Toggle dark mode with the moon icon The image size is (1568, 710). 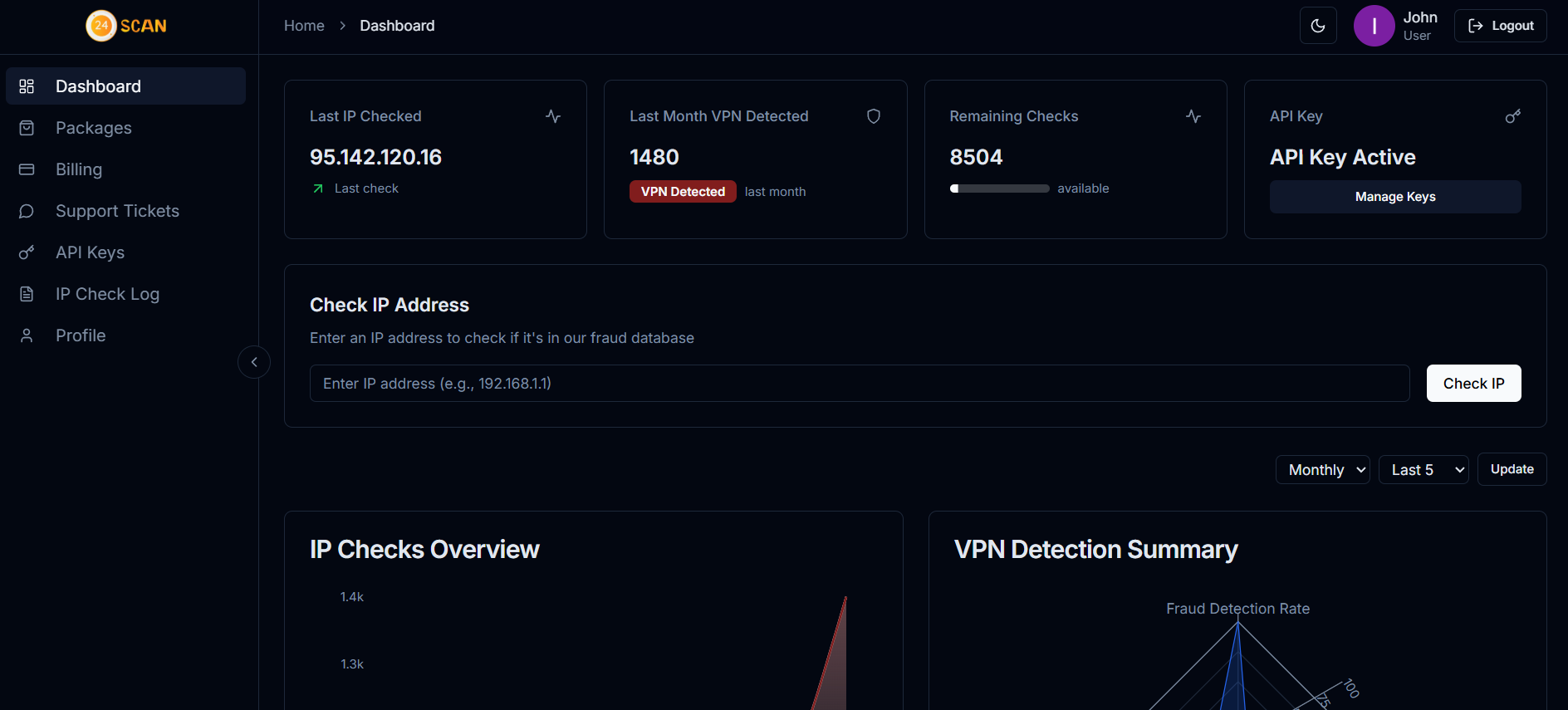[x=1317, y=26]
